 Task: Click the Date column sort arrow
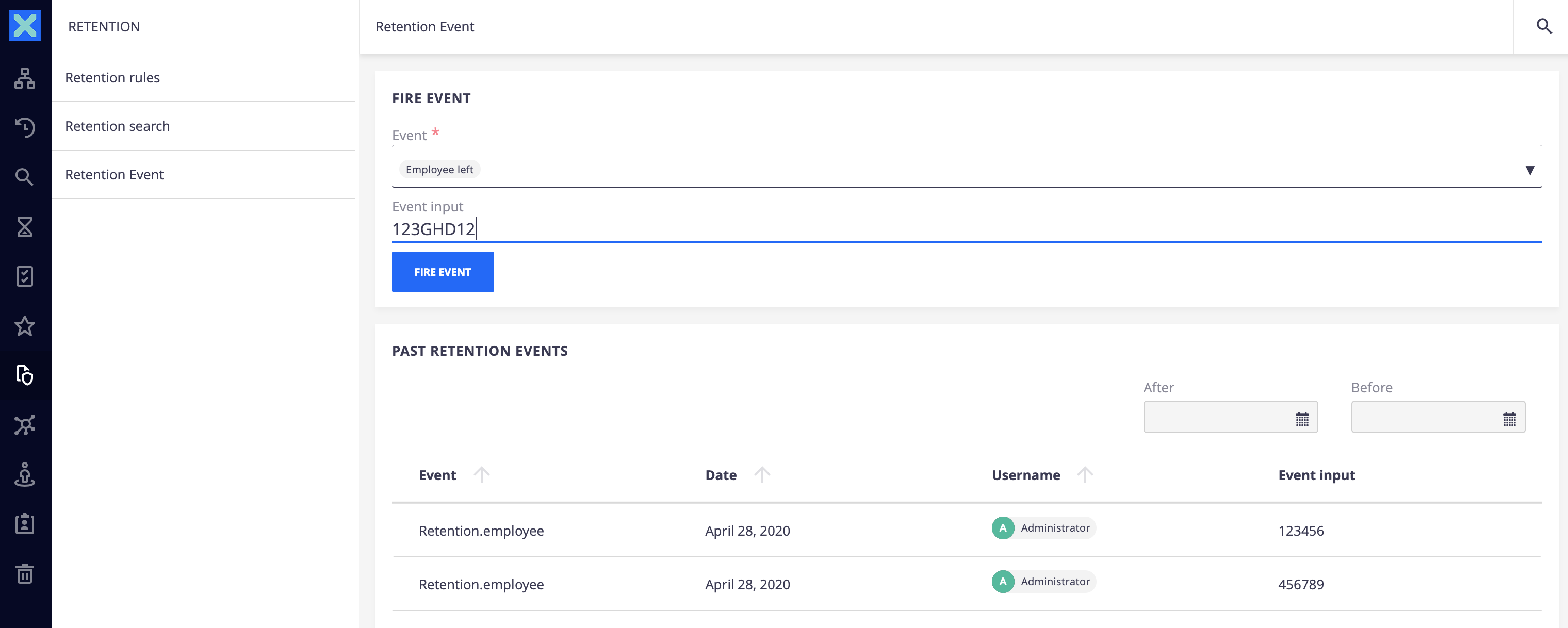click(760, 474)
